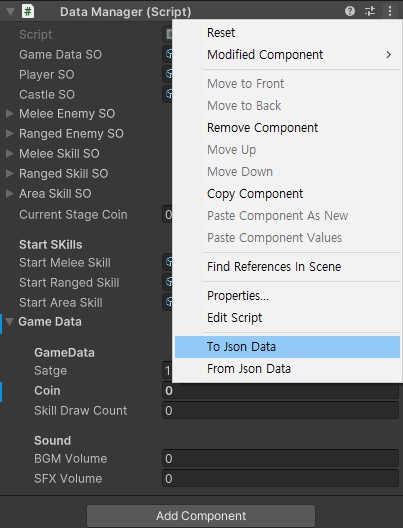Image resolution: width=403 pixels, height=528 pixels.
Task: Click the Satge property label
Action: [51, 371]
